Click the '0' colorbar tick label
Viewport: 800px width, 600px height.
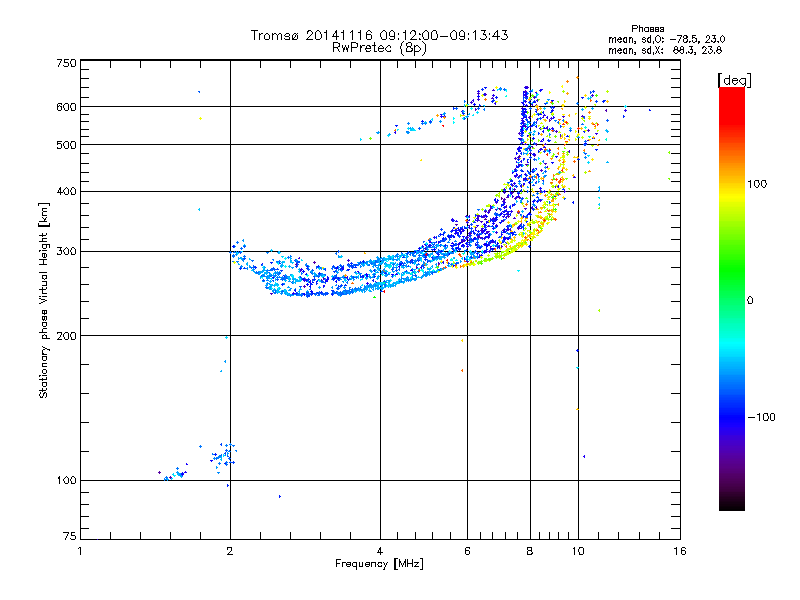(x=750, y=301)
